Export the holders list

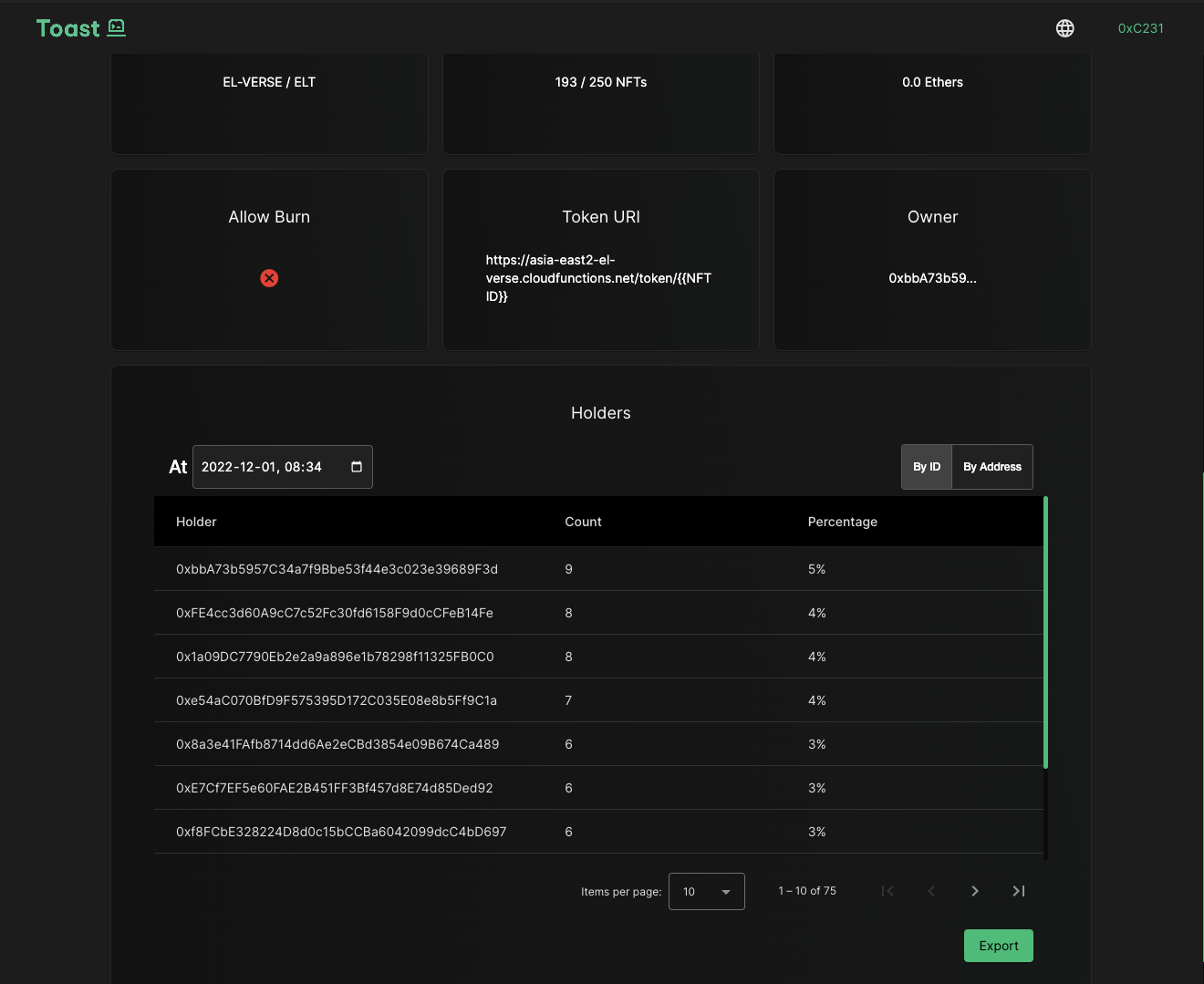coord(999,946)
